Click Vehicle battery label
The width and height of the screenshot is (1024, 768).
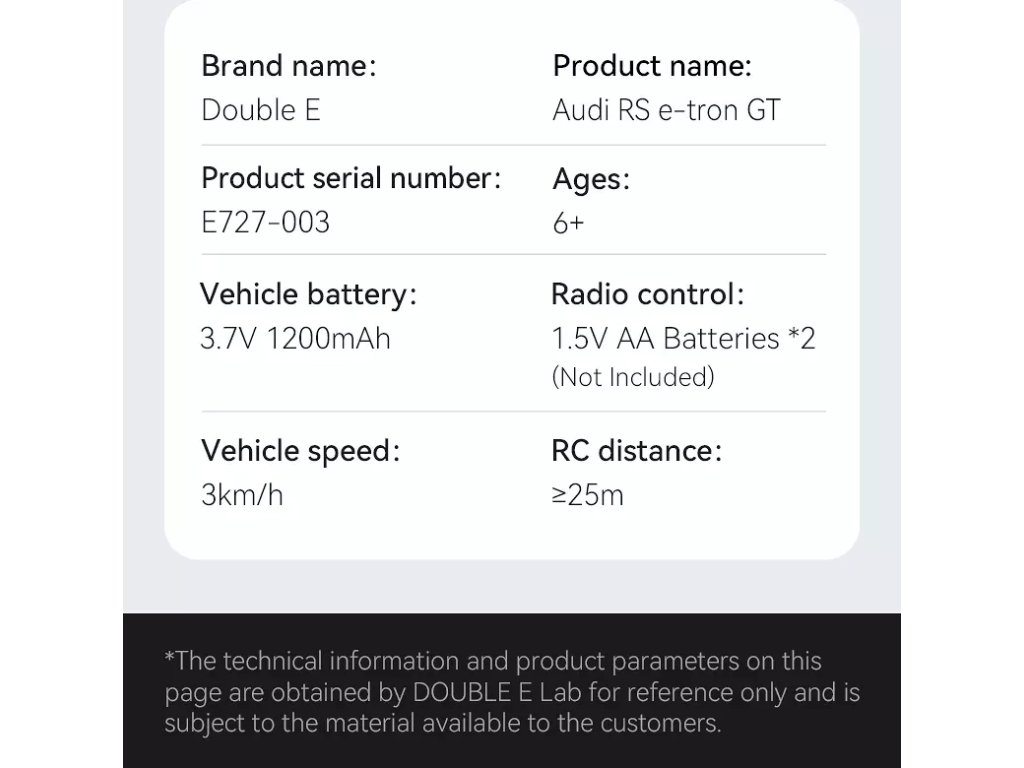(x=308, y=295)
